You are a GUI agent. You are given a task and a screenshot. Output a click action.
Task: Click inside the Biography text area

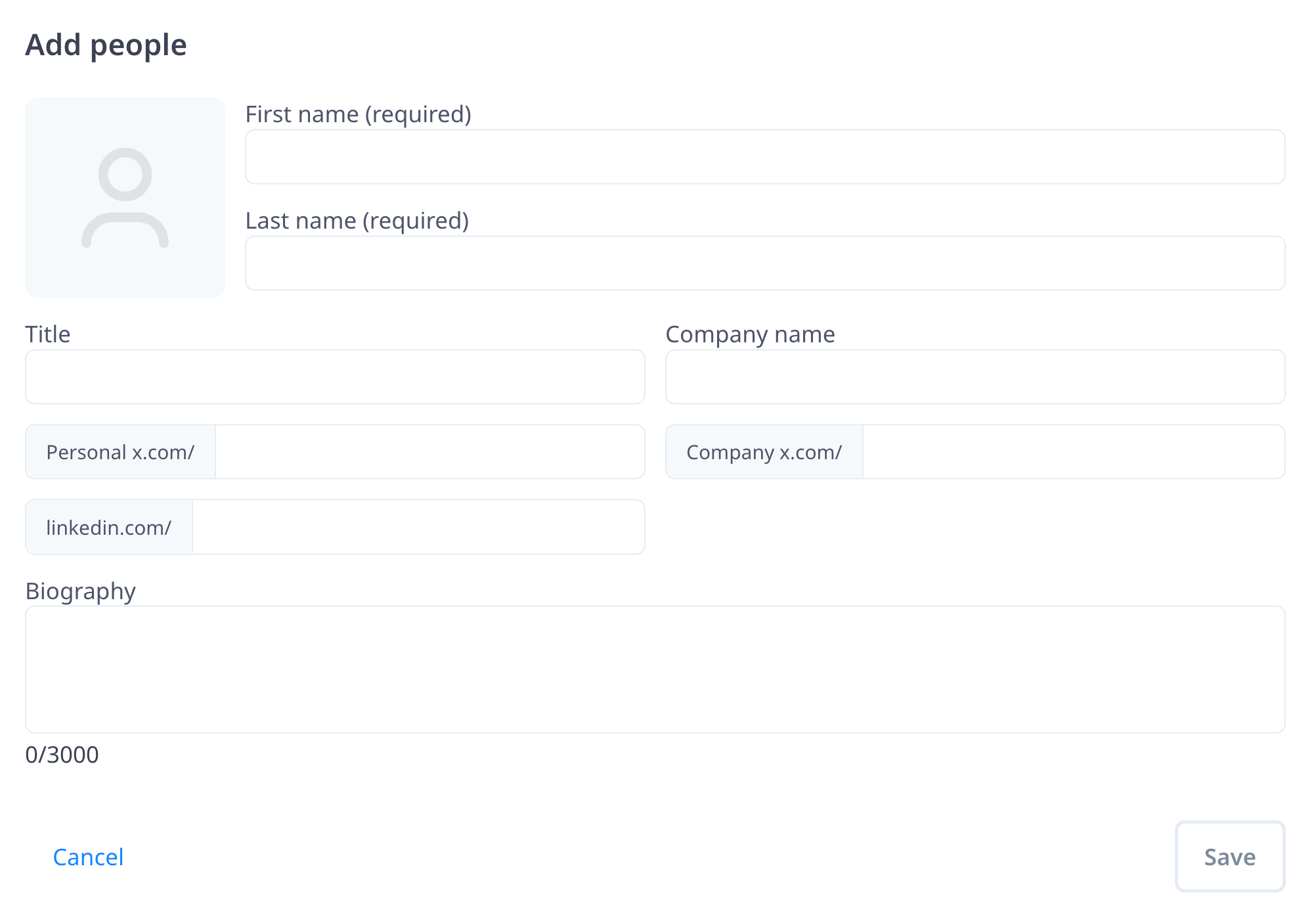[x=655, y=669]
